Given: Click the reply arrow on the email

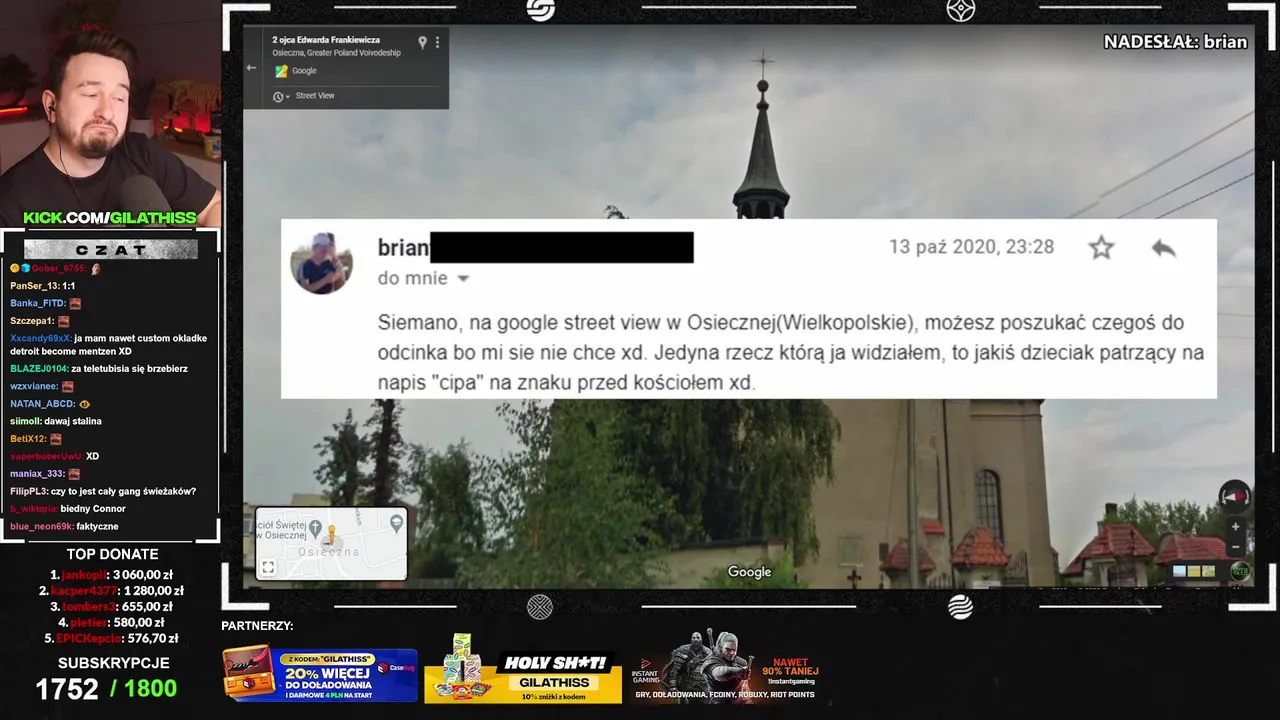Looking at the screenshot, I should pyautogui.click(x=1163, y=247).
